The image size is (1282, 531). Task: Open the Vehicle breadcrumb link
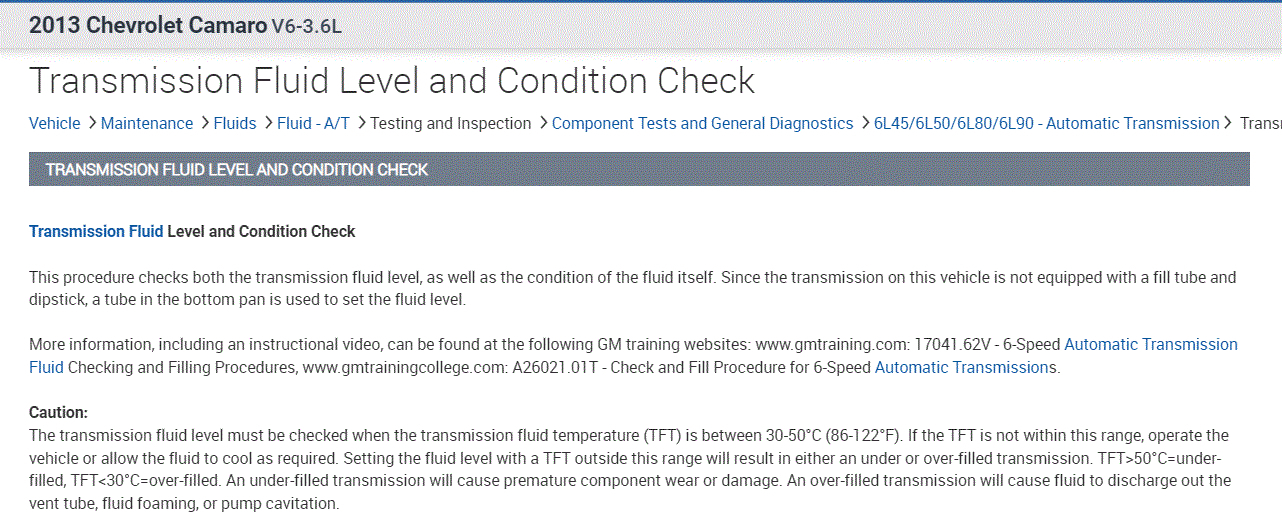(x=54, y=124)
